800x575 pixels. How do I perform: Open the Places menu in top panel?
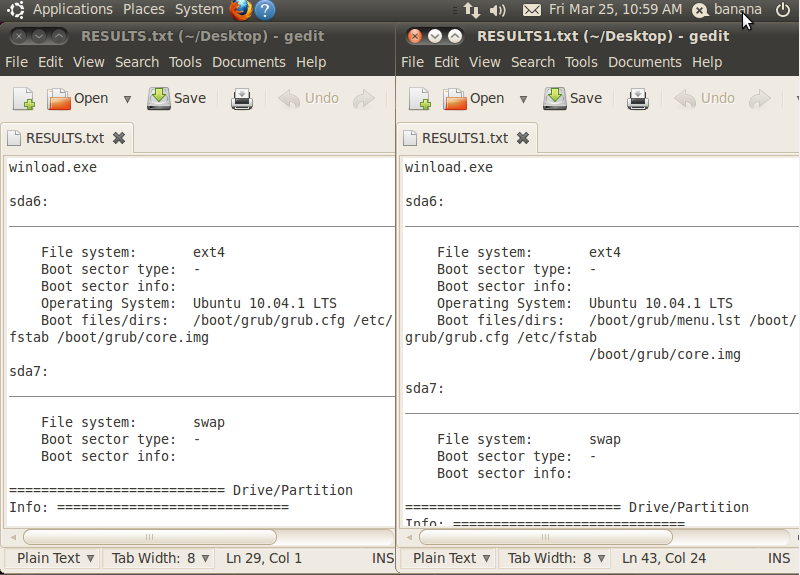point(143,9)
